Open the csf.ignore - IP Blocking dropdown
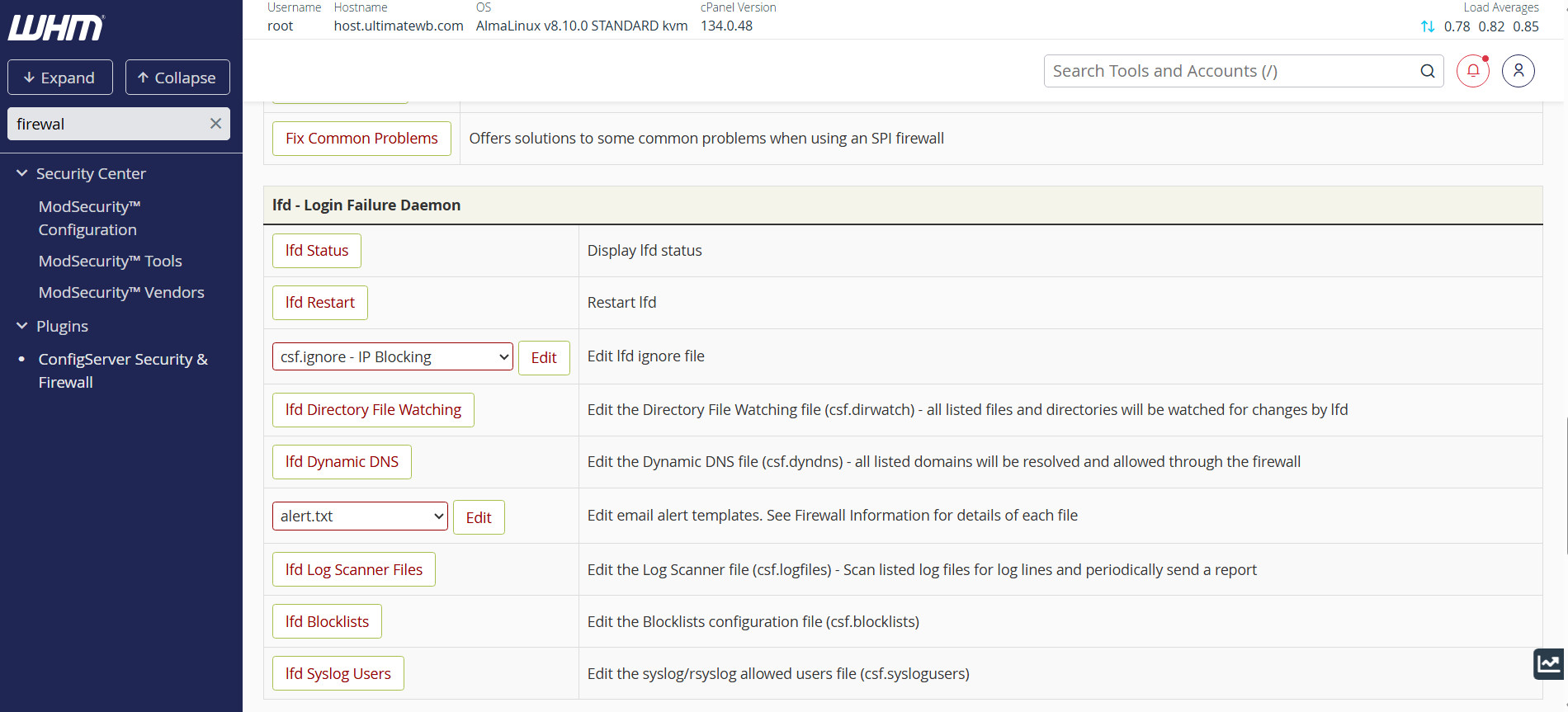Viewport: 1568px width, 712px height. (x=393, y=356)
